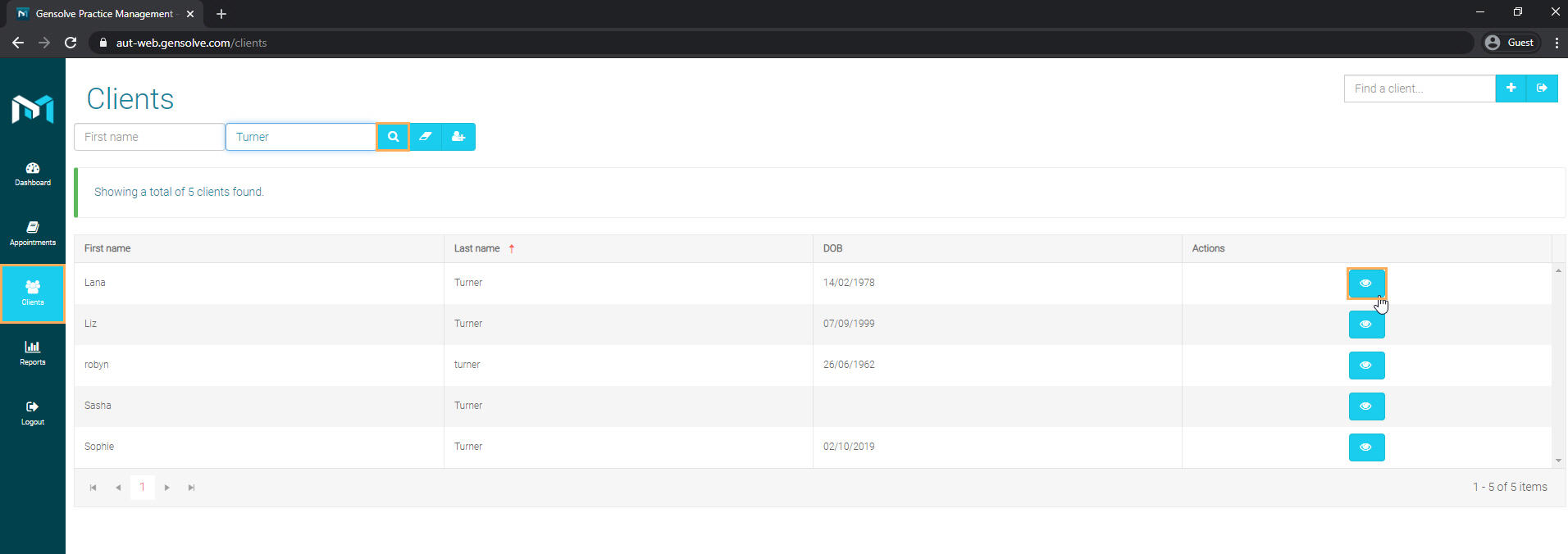Switch to the Gensolve Practice Management tab

tap(104, 14)
